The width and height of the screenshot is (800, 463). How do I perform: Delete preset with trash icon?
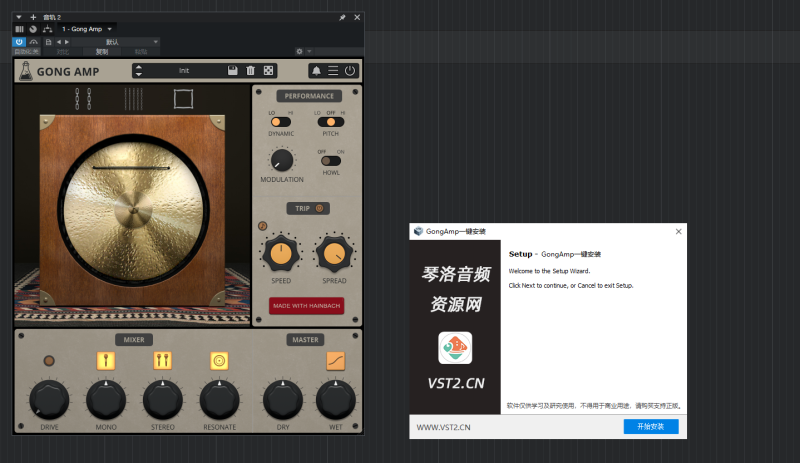[250, 71]
